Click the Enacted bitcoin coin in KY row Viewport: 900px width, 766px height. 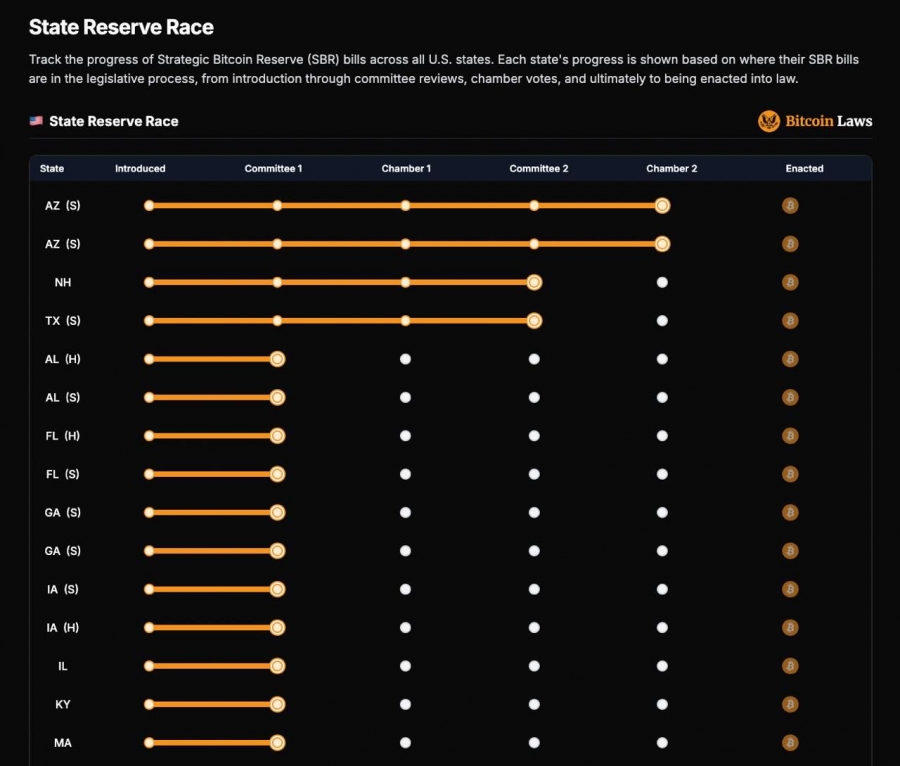pyautogui.click(x=790, y=704)
